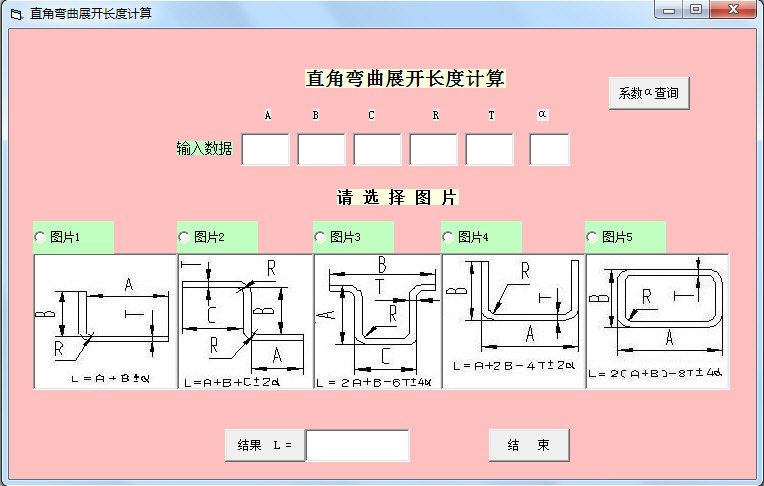Viewport: 764px width, 486px height.
Task: Click the L=A+B±α bend diagram
Action: tap(105, 321)
